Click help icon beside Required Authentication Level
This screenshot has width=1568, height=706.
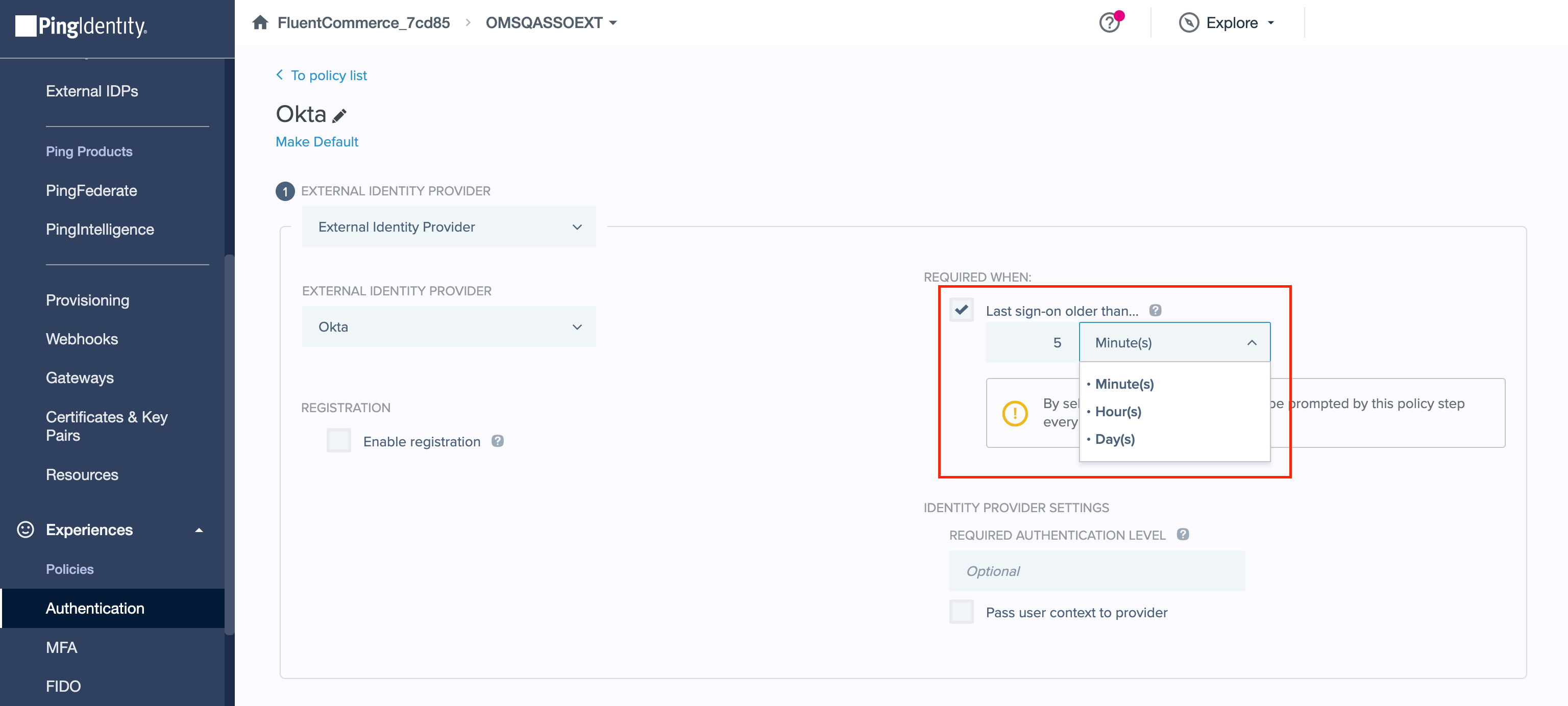click(x=1182, y=534)
